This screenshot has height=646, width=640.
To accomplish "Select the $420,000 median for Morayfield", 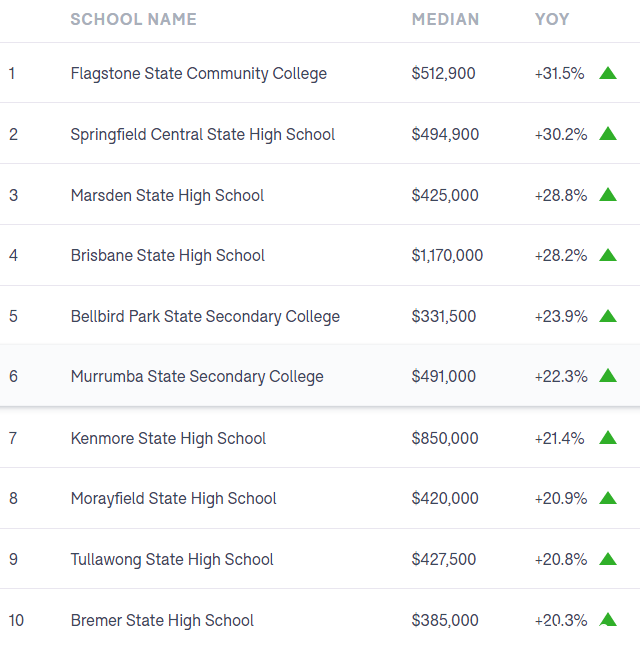I will (445, 499).
